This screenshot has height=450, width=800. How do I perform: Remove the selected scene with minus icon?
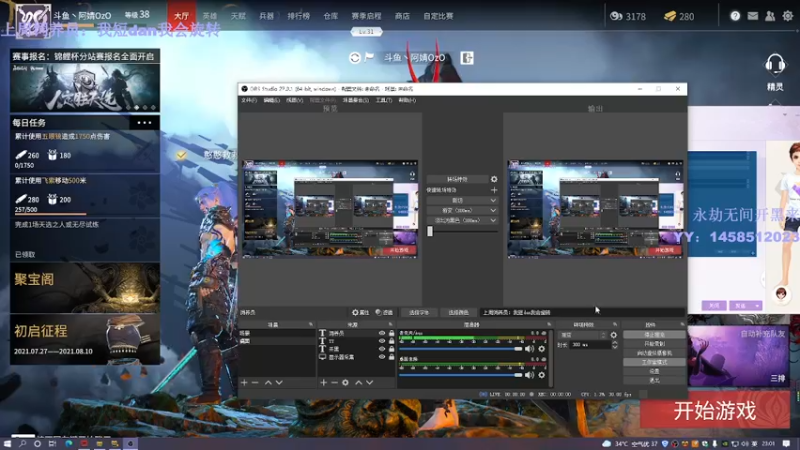(x=255, y=382)
